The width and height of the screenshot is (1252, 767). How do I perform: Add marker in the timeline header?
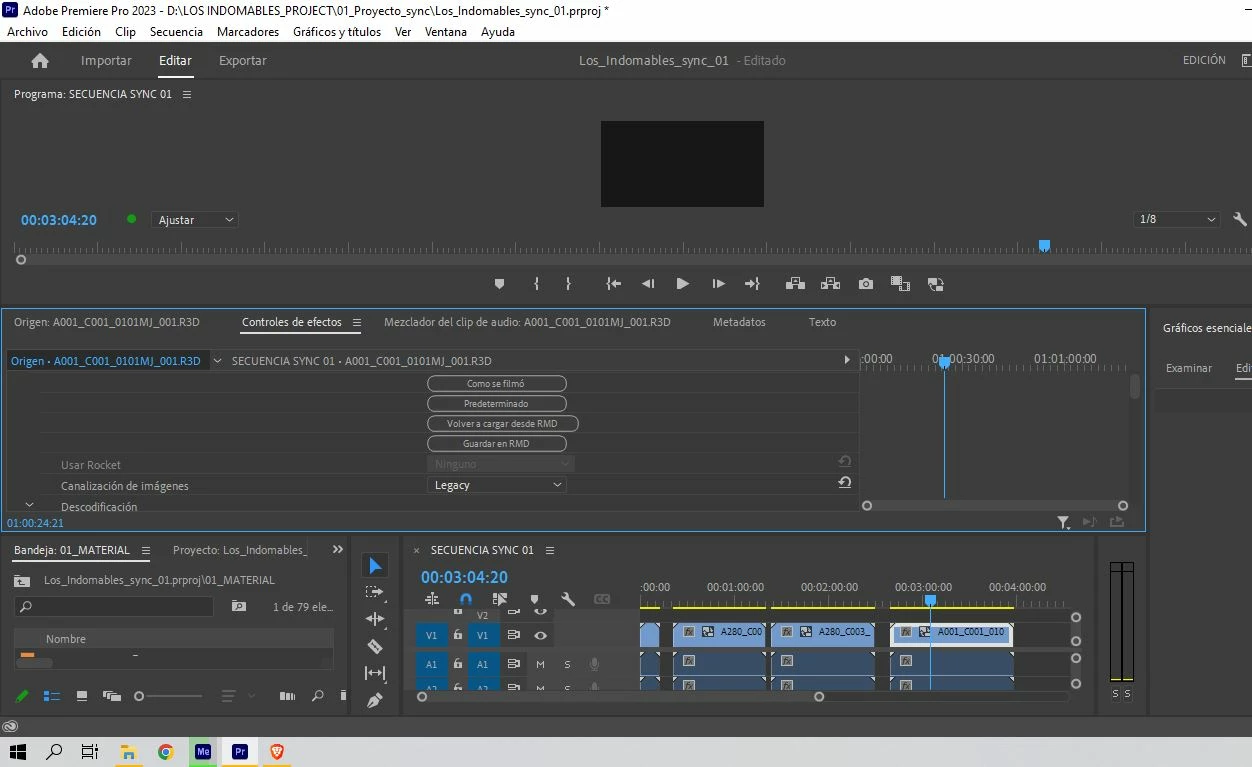(x=535, y=599)
